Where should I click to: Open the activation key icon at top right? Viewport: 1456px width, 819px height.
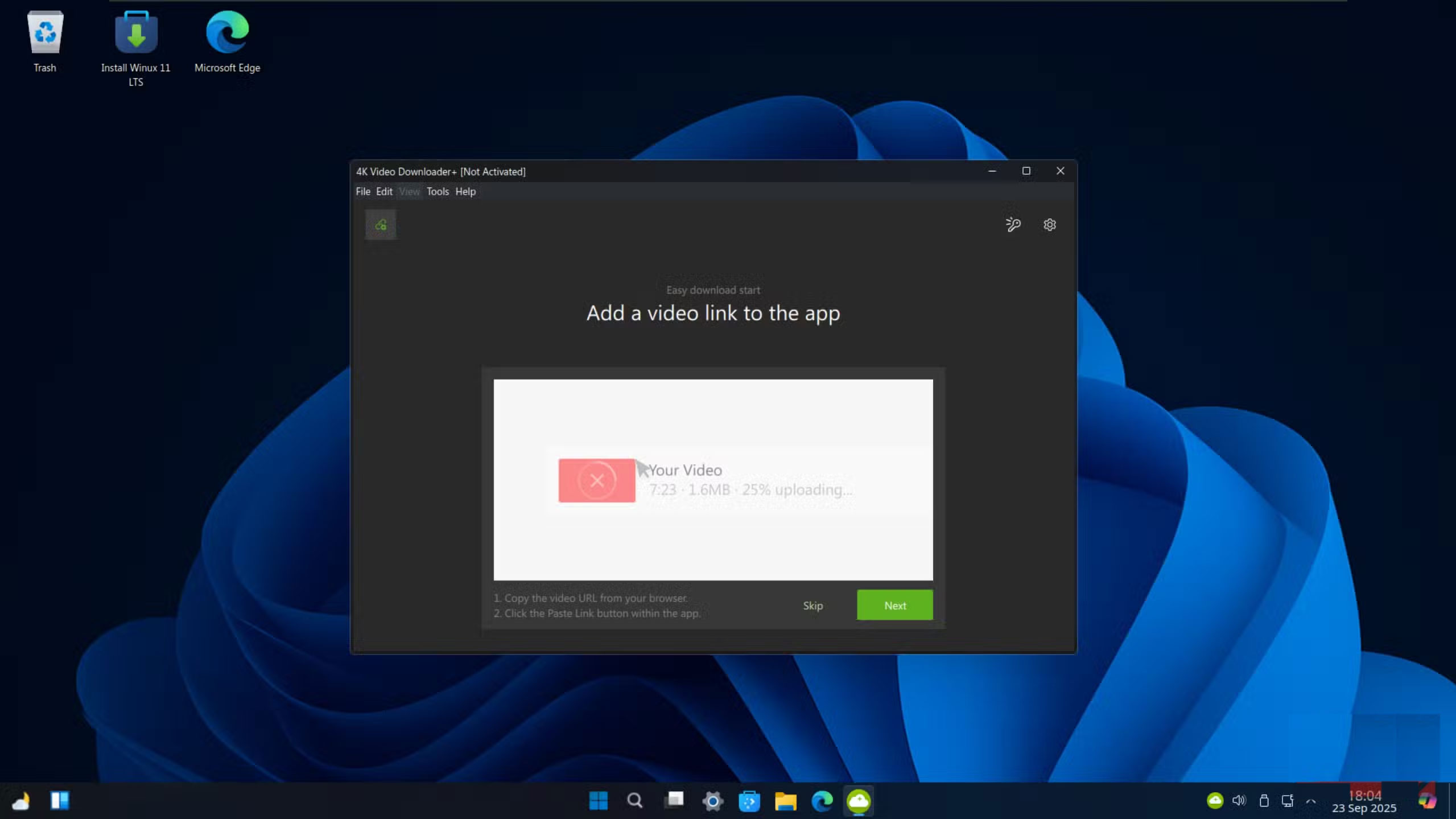pyautogui.click(x=1014, y=224)
